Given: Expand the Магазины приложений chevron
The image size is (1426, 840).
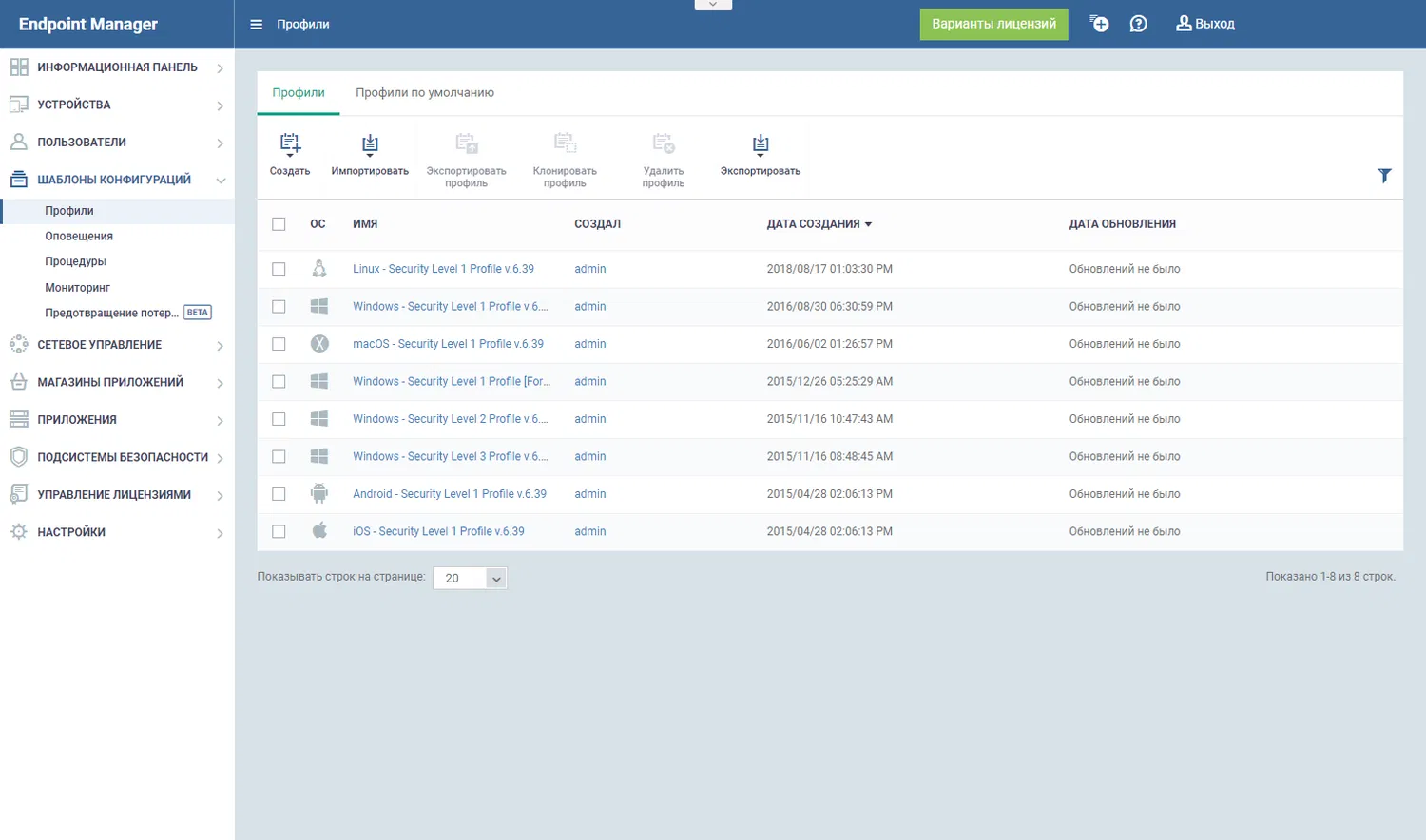Looking at the screenshot, I should [x=220, y=383].
